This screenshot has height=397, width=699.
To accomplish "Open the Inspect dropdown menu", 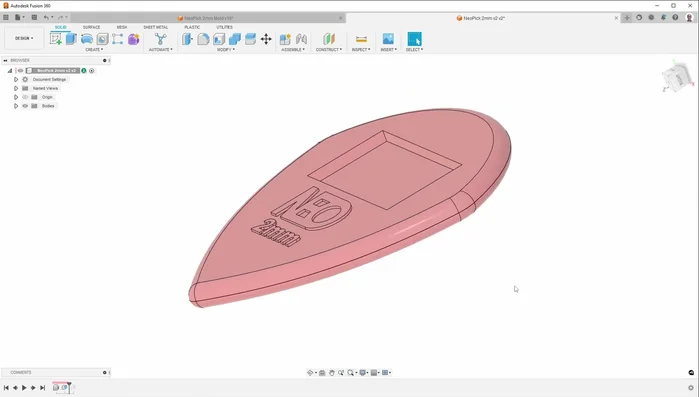I will (x=361, y=49).
